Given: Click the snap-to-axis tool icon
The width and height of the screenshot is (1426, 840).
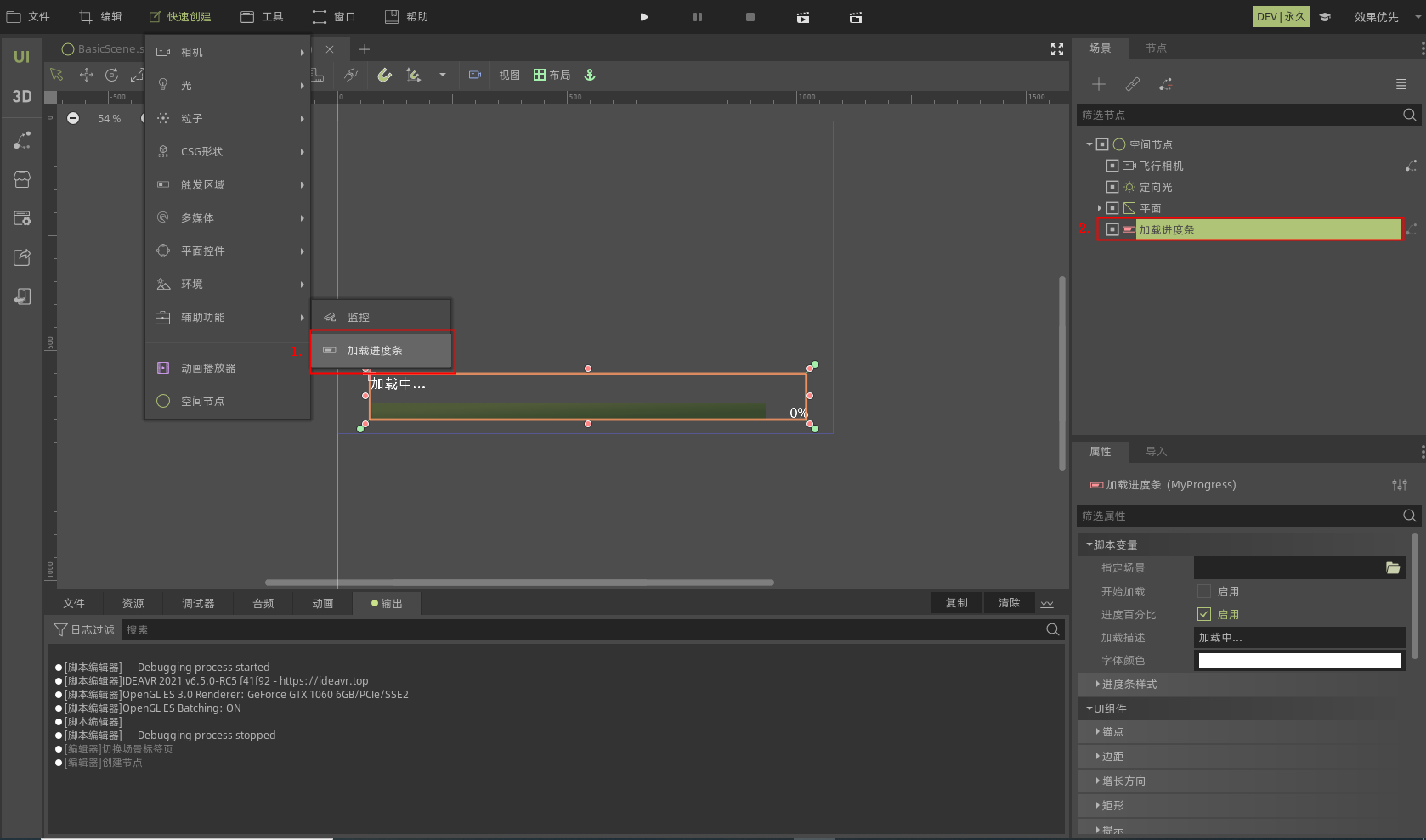Looking at the screenshot, I should (x=413, y=75).
